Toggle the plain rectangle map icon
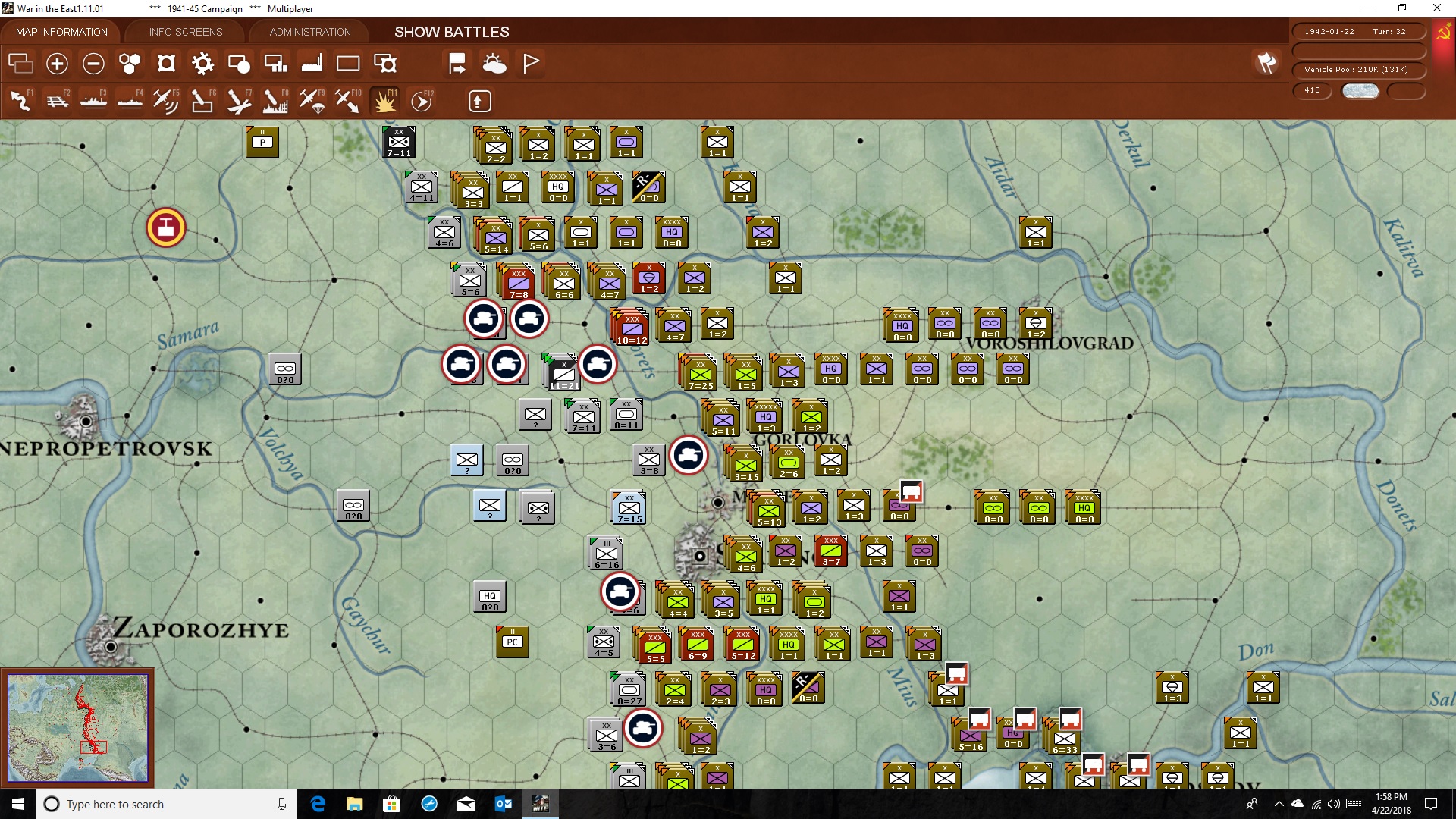1456x819 pixels. point(348,64)
